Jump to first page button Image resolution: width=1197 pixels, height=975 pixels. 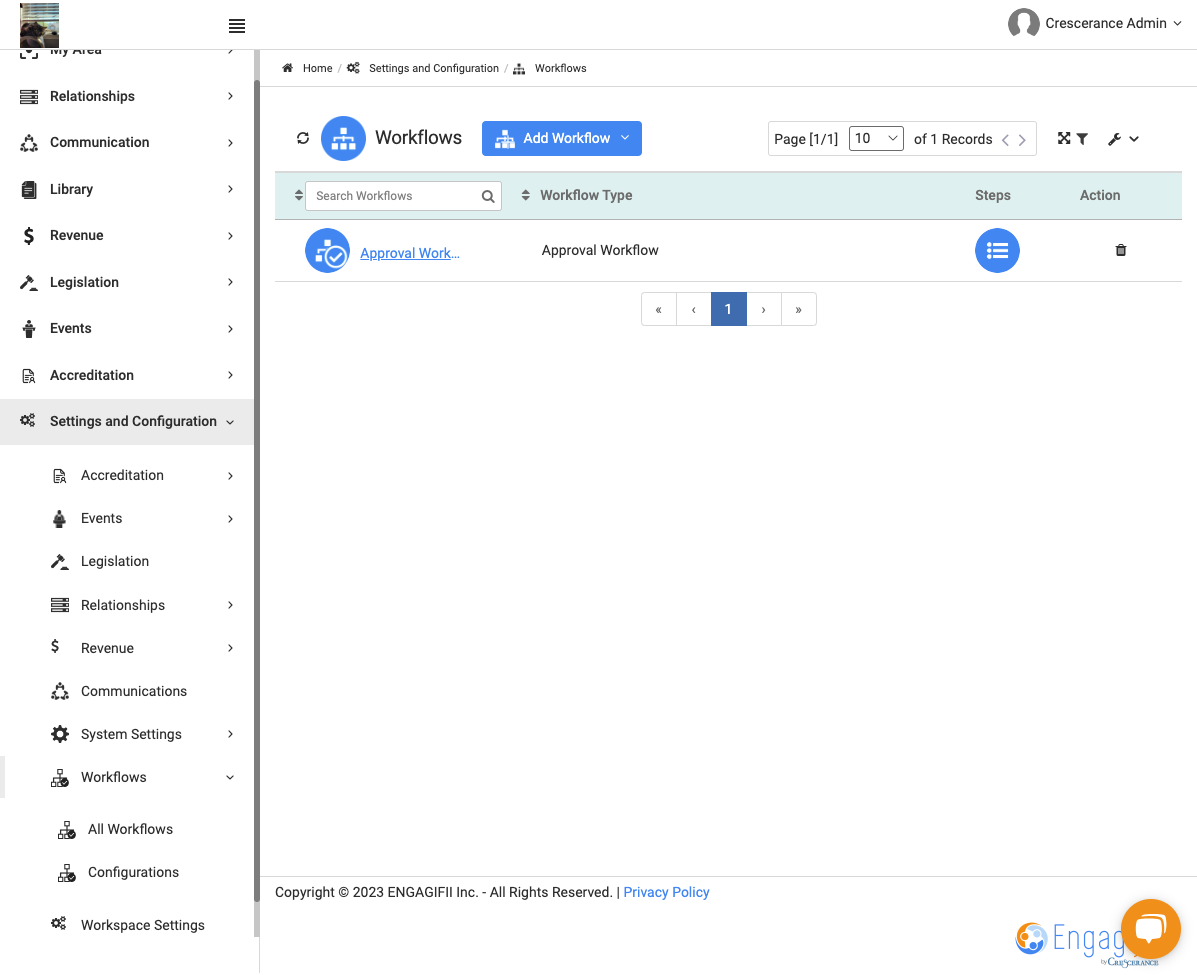[659, 309]
